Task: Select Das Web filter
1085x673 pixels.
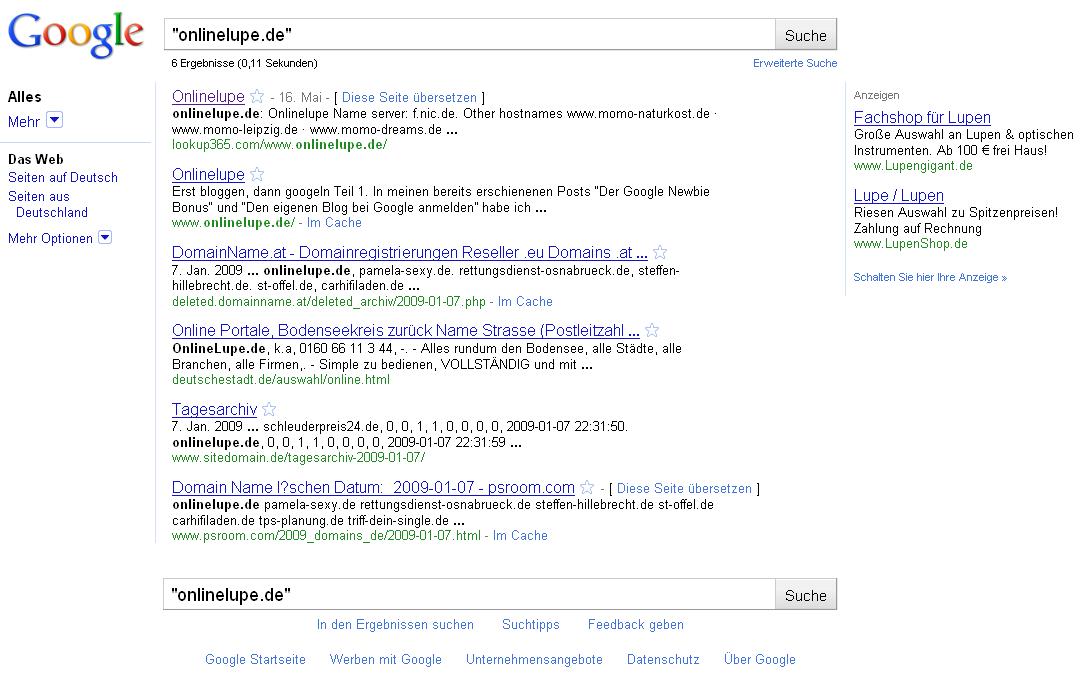Action: click(35, 159)
